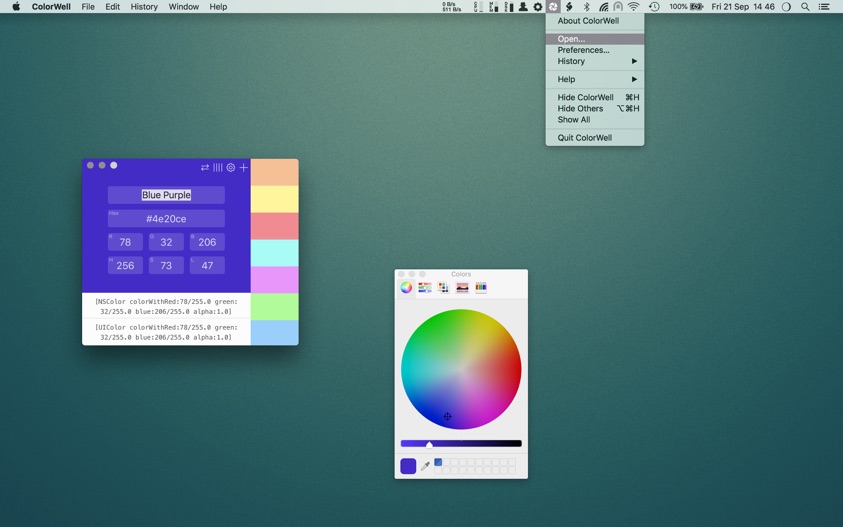Click the Blue Purple name field
This screenshot has width=843, height=527.
pos(166,195)
